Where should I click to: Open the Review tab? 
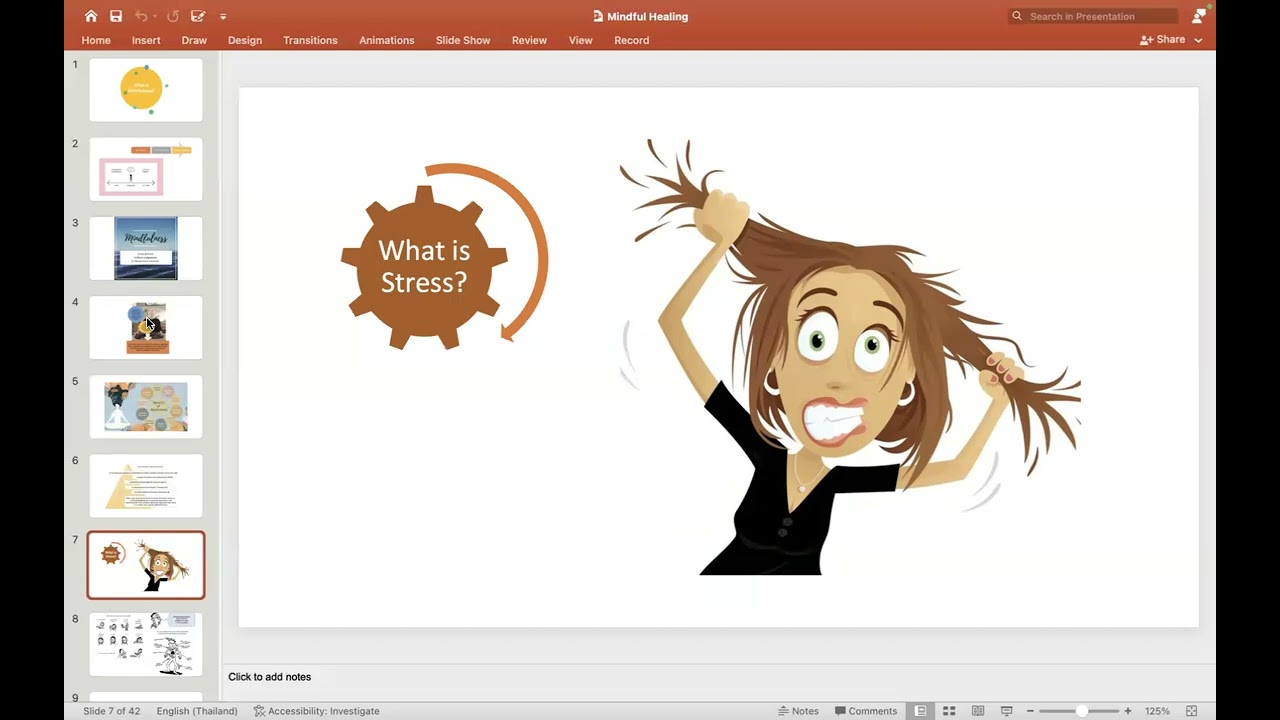pyautogui.click(x=529, y=40)
